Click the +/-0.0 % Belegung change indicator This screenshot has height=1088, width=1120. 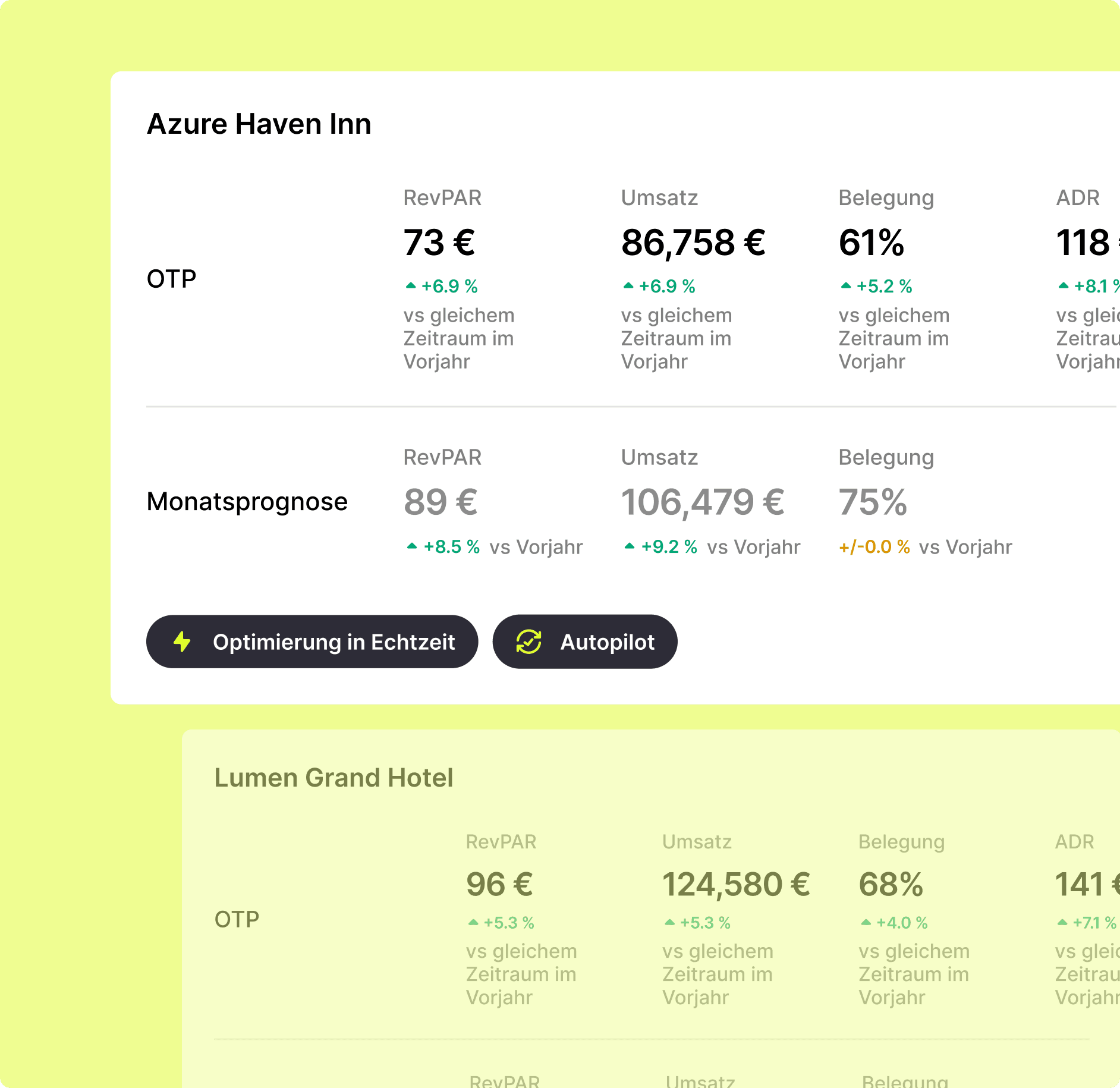pos(874,547)
